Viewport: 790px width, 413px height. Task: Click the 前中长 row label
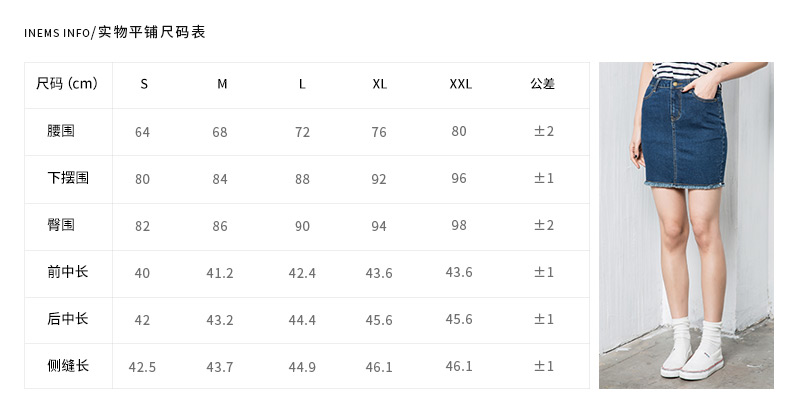[68, 272]
